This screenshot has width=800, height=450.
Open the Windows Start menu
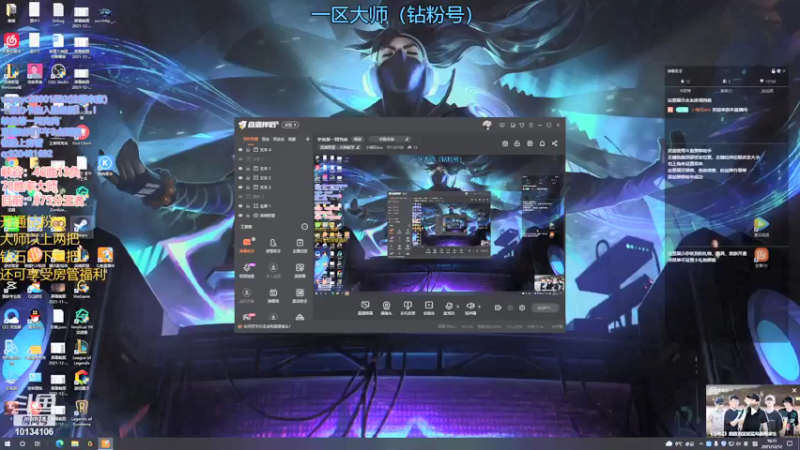click(7, 444)
